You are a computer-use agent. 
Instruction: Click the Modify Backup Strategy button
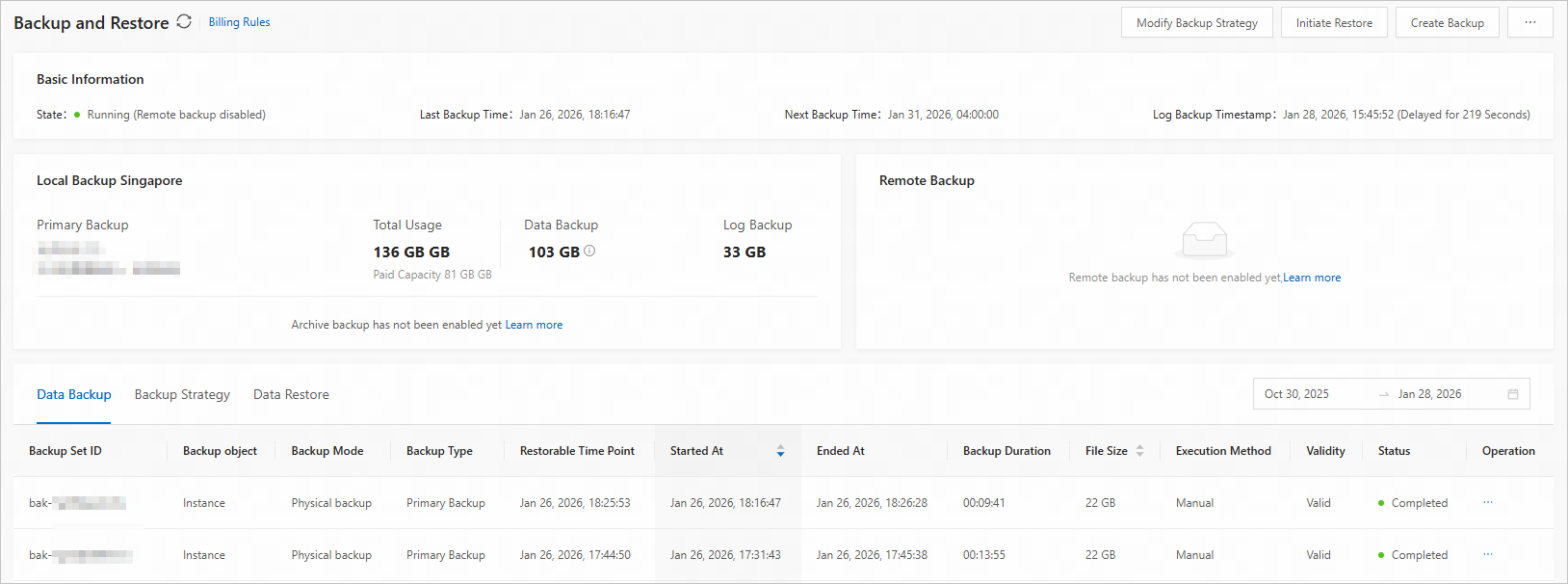pyautogui.click(x=1196, y=22)
